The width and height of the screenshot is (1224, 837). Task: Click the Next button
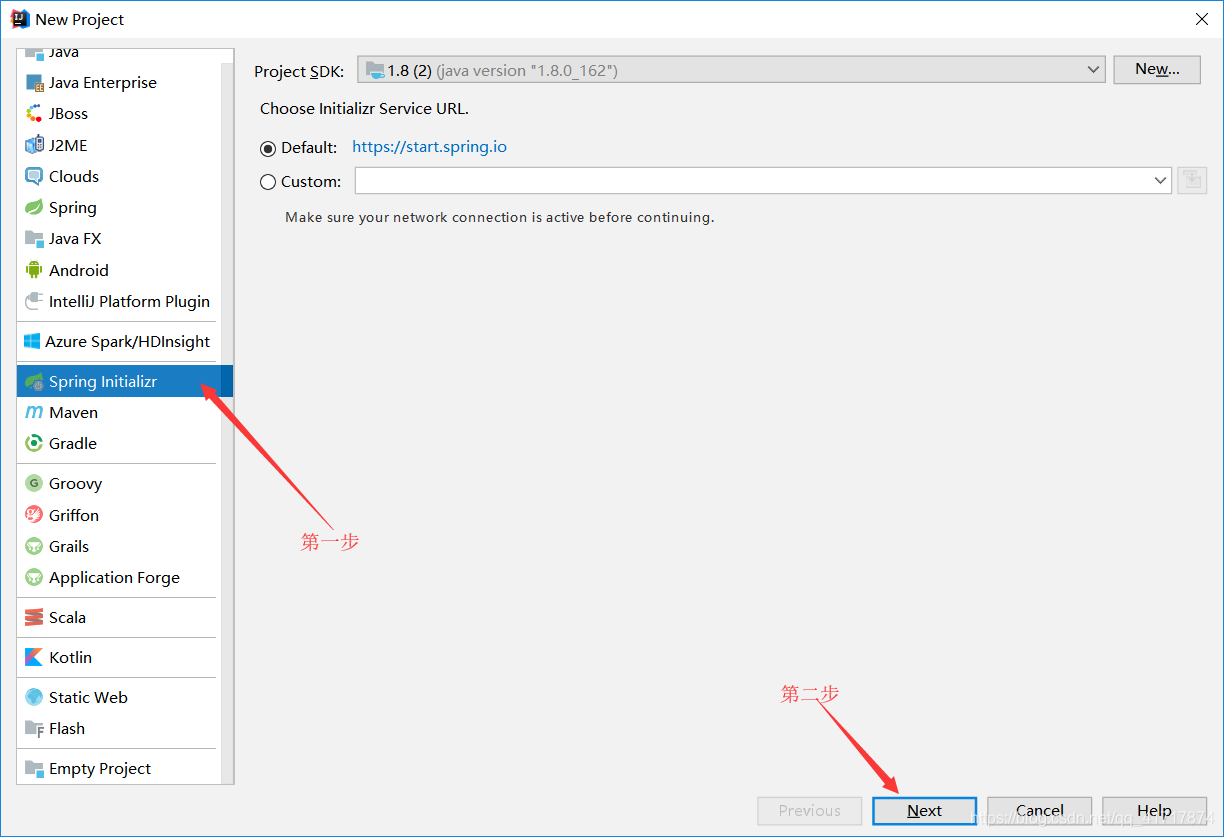point(924,811)
